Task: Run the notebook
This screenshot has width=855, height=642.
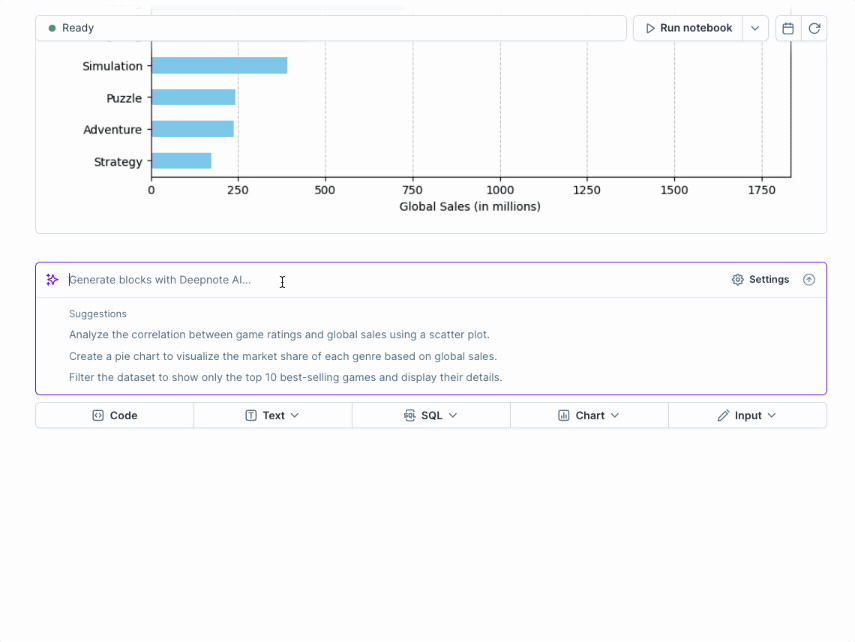Action: (688, 28)
